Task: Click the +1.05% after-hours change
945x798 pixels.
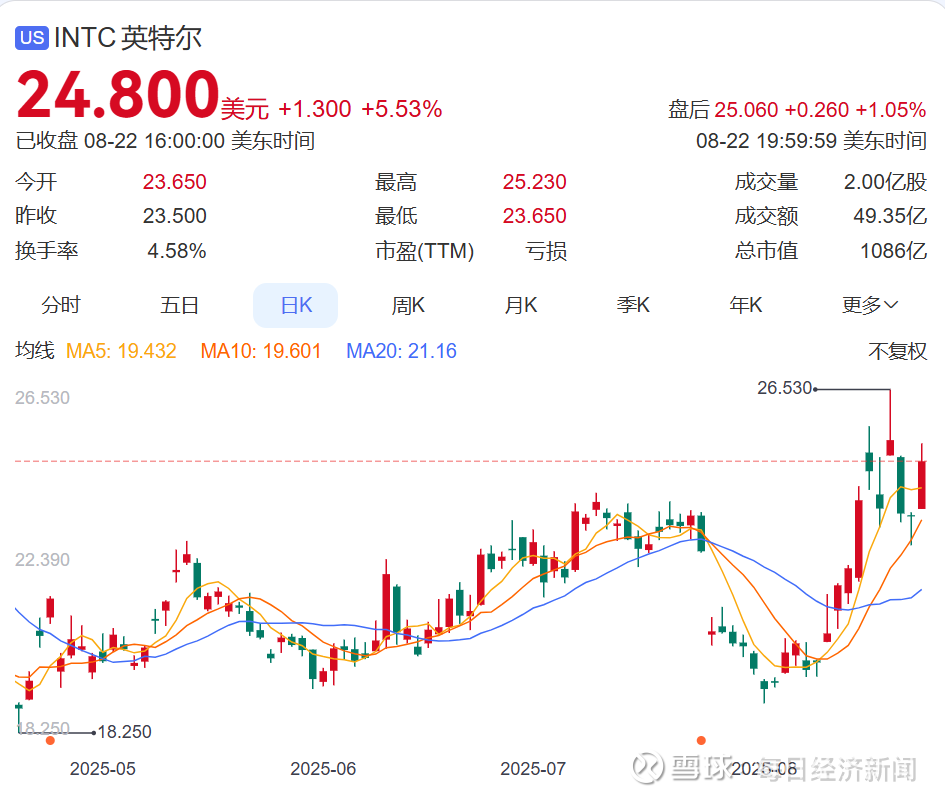Action: click(x=891, y=110)
